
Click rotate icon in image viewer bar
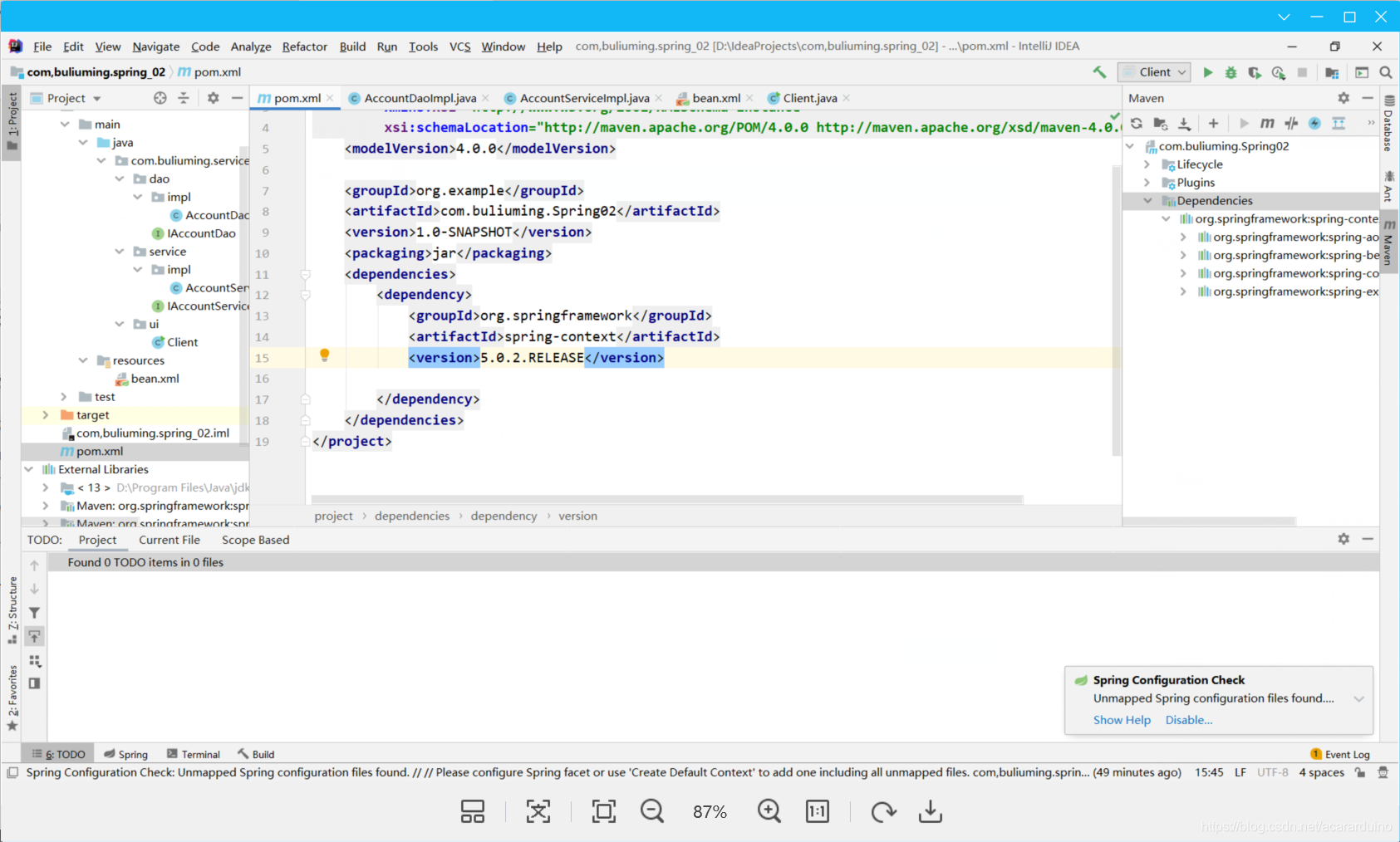click(883, 811)
